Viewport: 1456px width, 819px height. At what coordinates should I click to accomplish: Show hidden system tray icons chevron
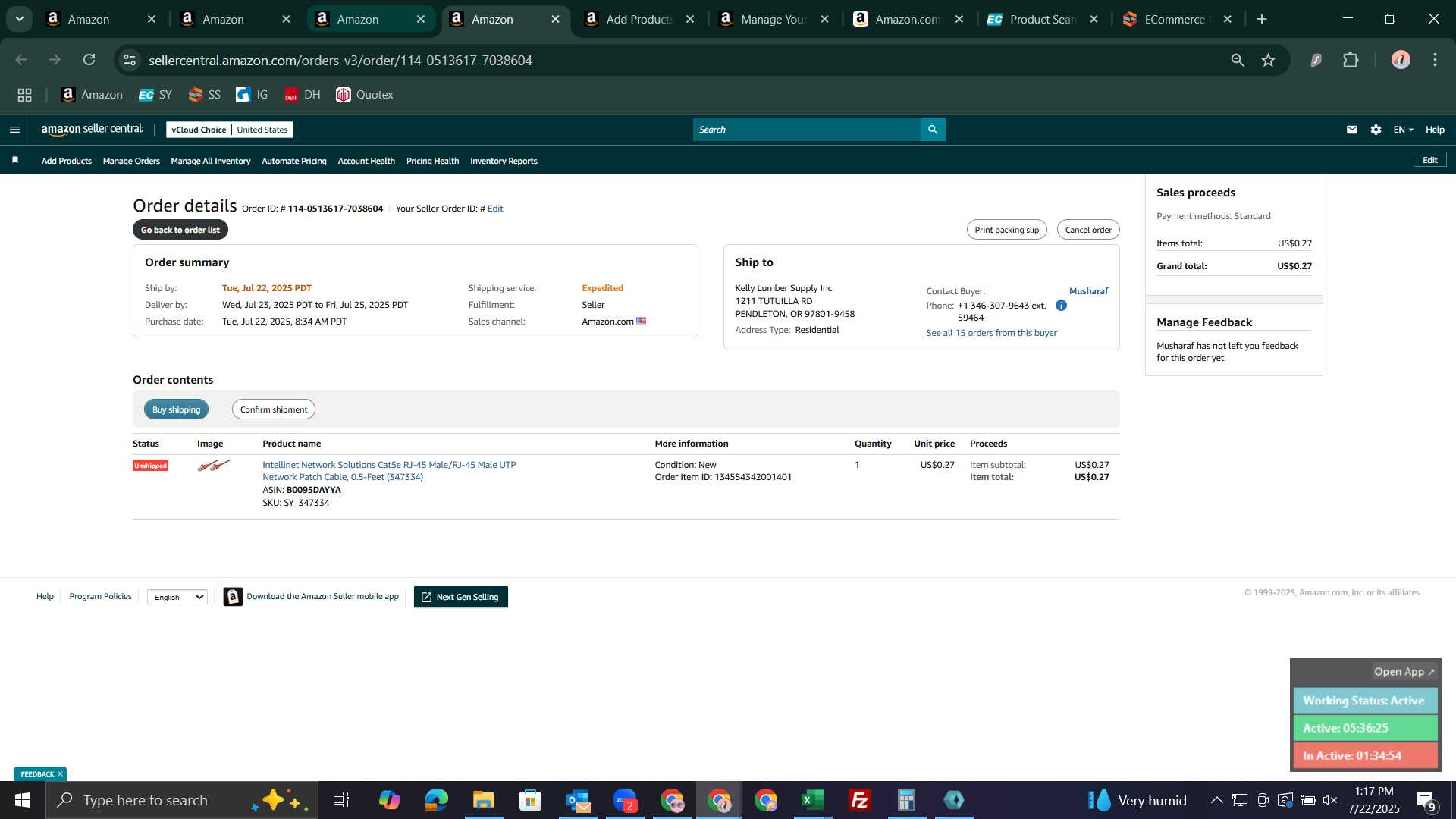click(1216, 800)
